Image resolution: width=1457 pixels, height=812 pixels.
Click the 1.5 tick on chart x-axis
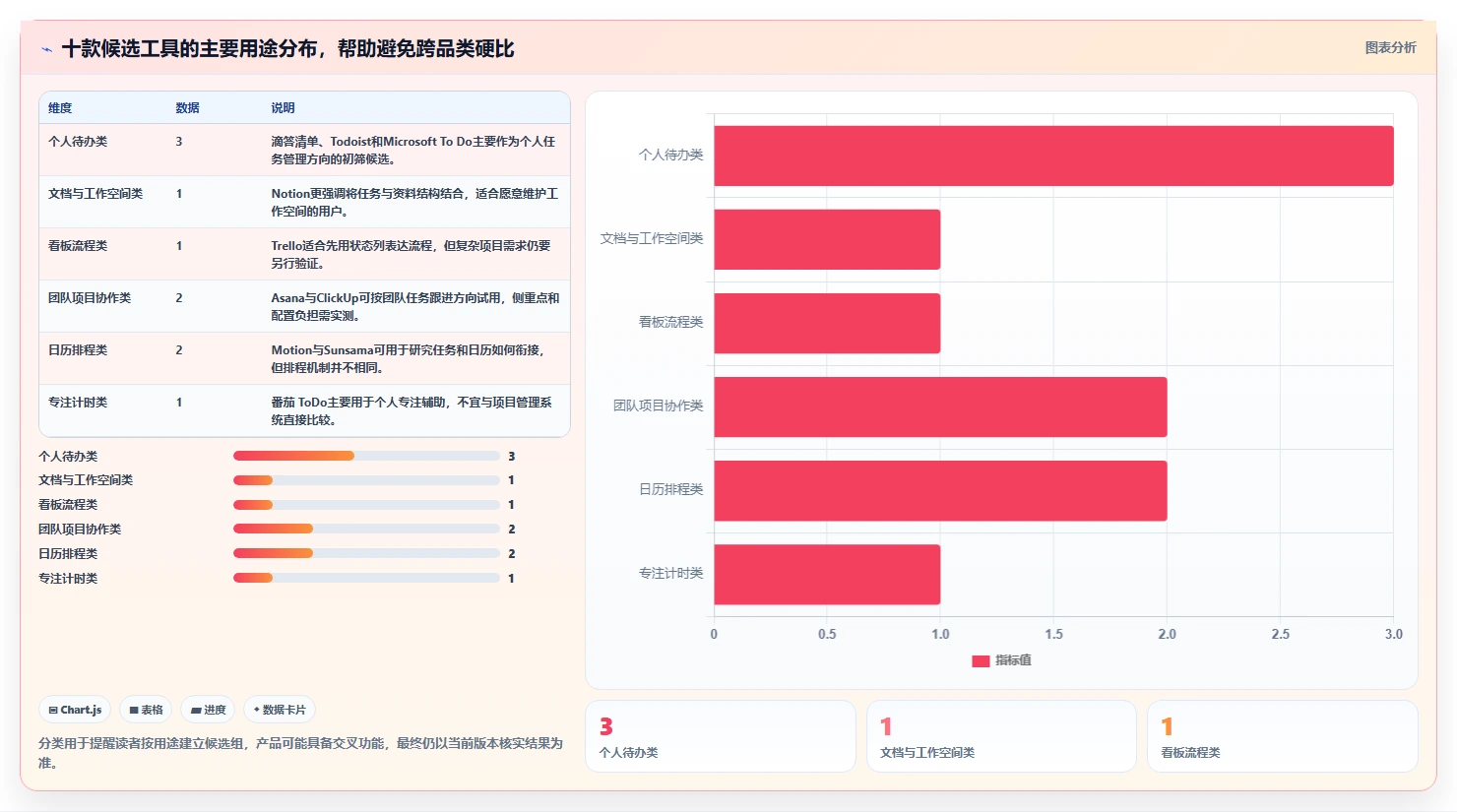click(x=1053, y=635)
